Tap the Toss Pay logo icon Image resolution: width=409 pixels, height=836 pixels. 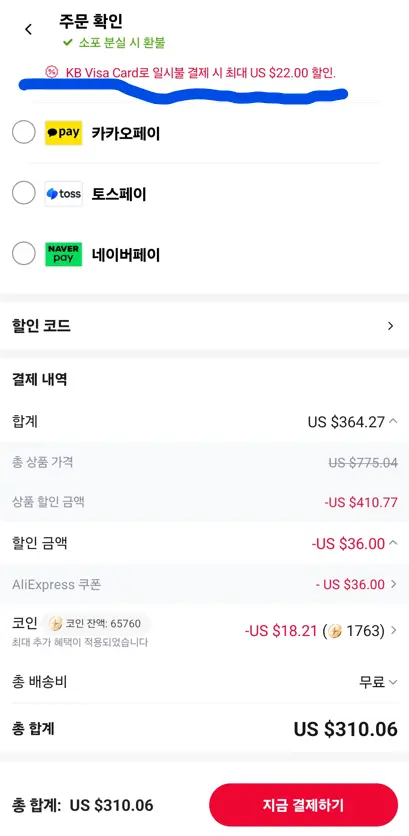[x=63, y=194]
